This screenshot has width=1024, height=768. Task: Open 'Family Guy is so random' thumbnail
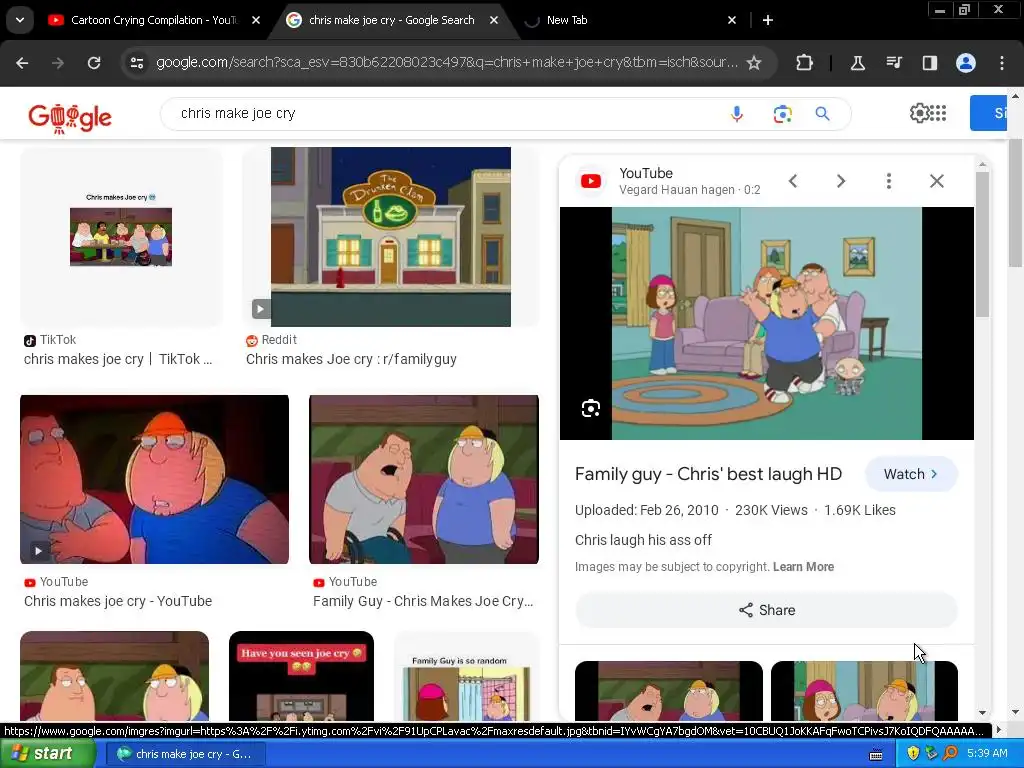(x=467, y=676)
